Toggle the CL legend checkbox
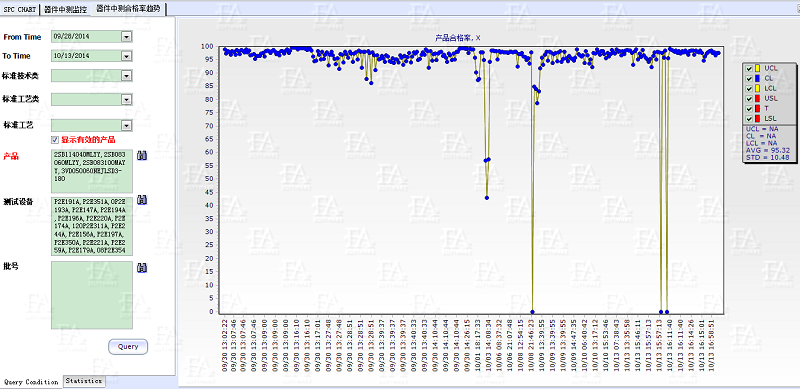 click(748, 78)
